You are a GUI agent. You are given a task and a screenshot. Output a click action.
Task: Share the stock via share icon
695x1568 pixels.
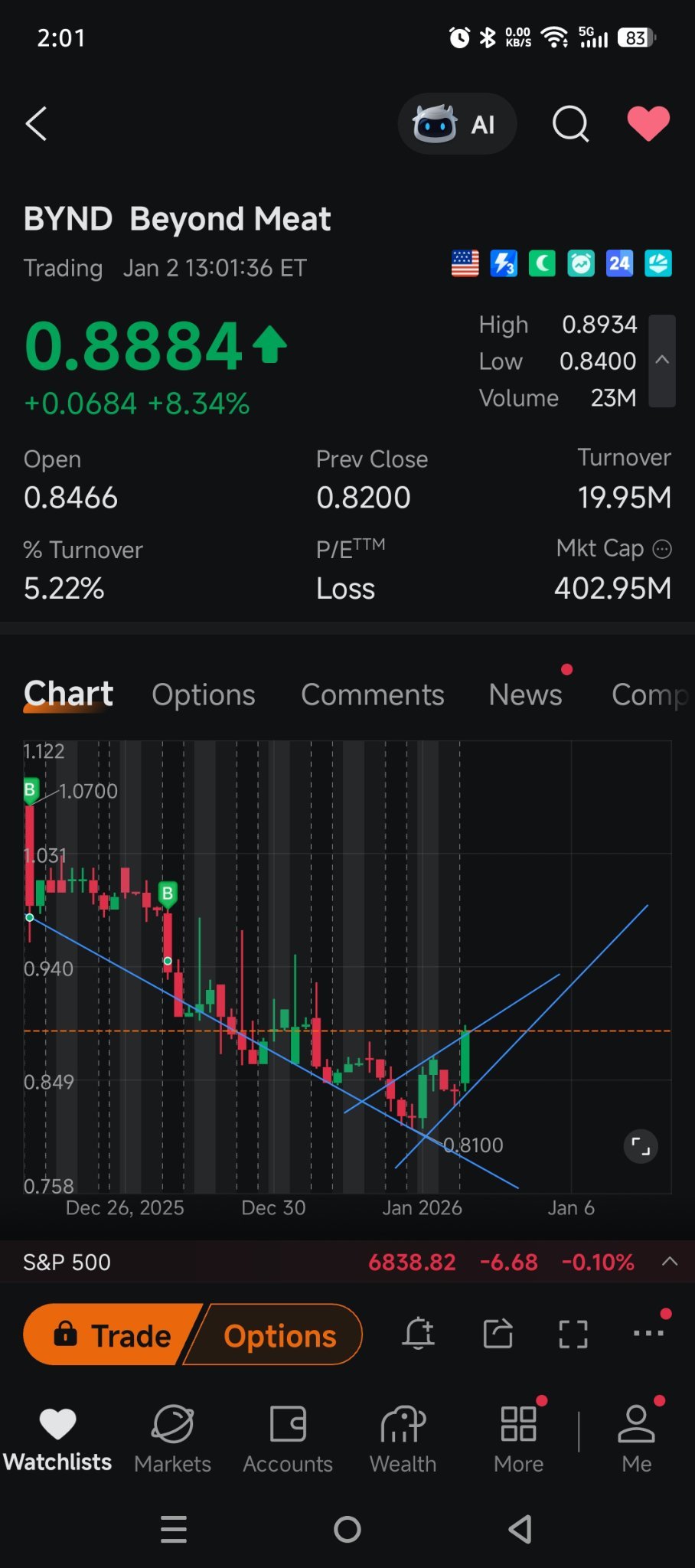point(498,1334)
